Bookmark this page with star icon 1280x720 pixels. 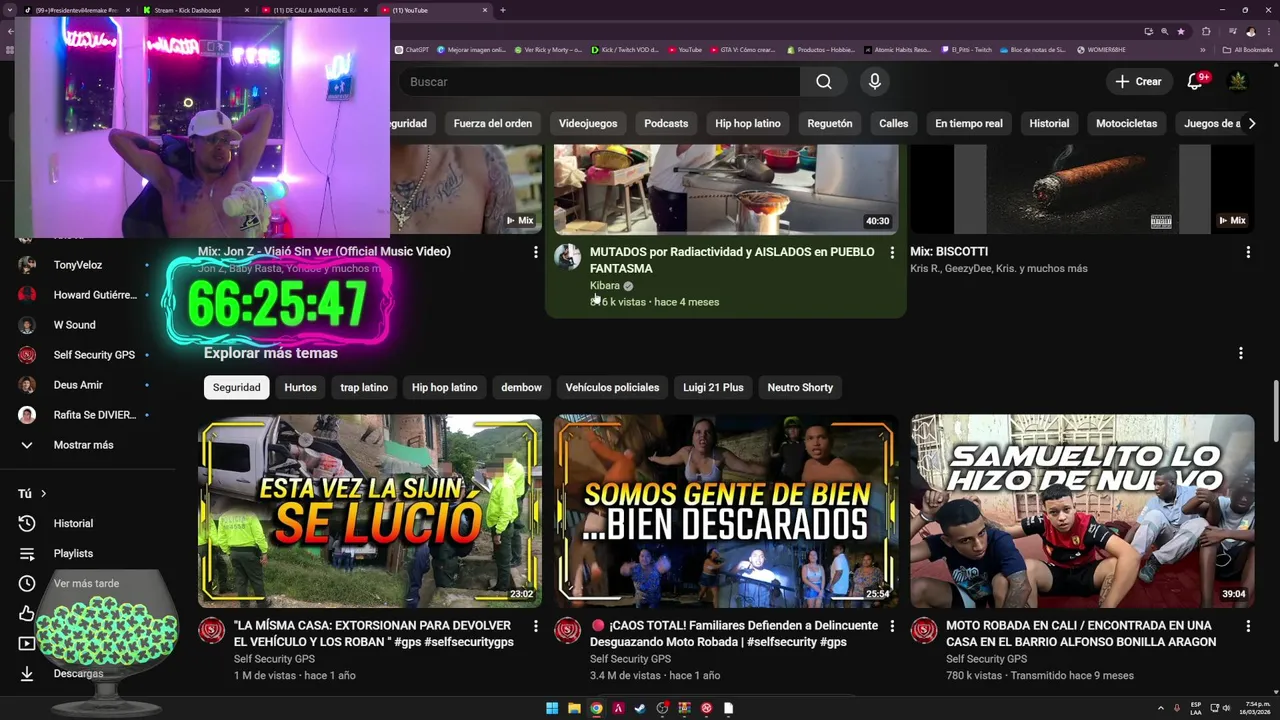tap(1181, 31)
